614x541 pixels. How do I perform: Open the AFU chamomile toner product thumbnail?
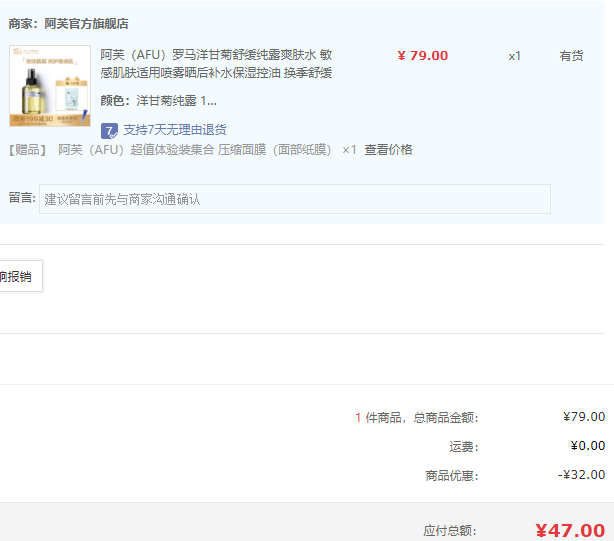[x=50, y=86]
